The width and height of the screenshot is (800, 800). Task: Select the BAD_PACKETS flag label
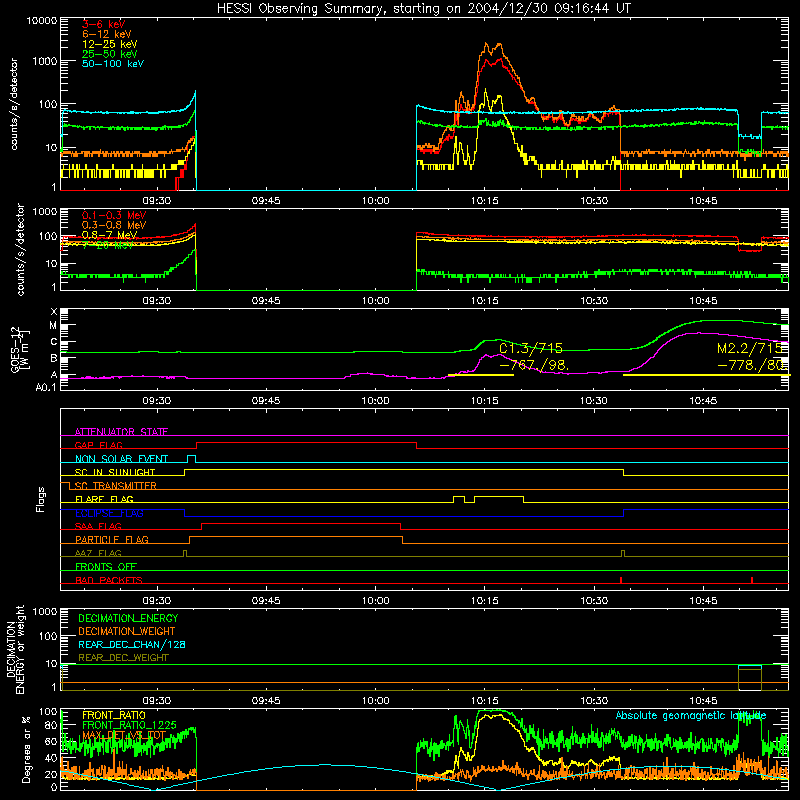109,580
